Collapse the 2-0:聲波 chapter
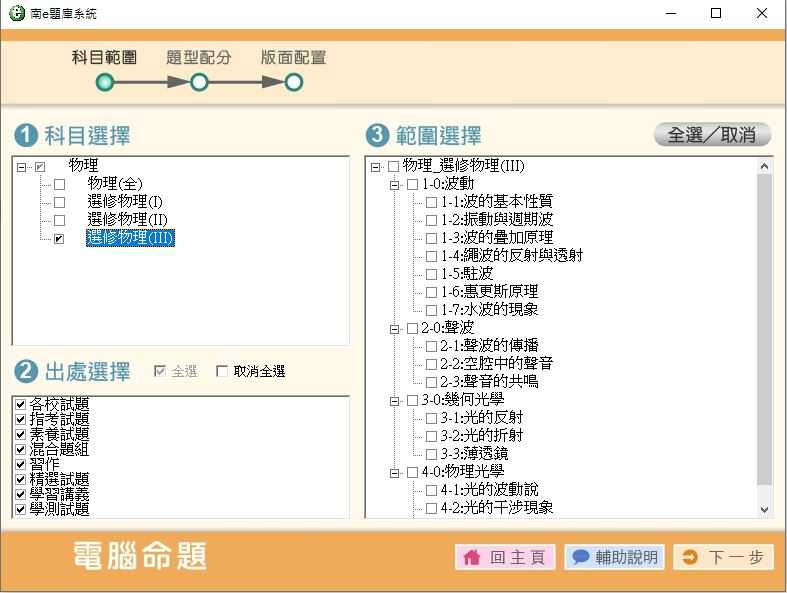 tap(395, 329)
